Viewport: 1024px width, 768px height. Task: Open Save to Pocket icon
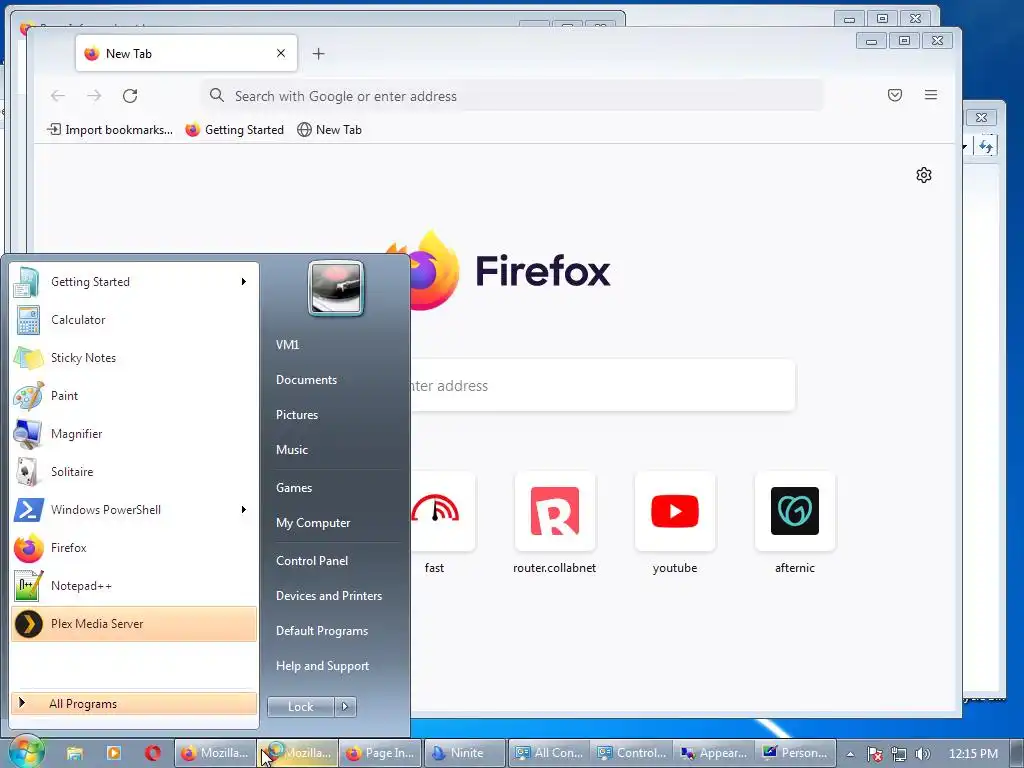[895, 95]
